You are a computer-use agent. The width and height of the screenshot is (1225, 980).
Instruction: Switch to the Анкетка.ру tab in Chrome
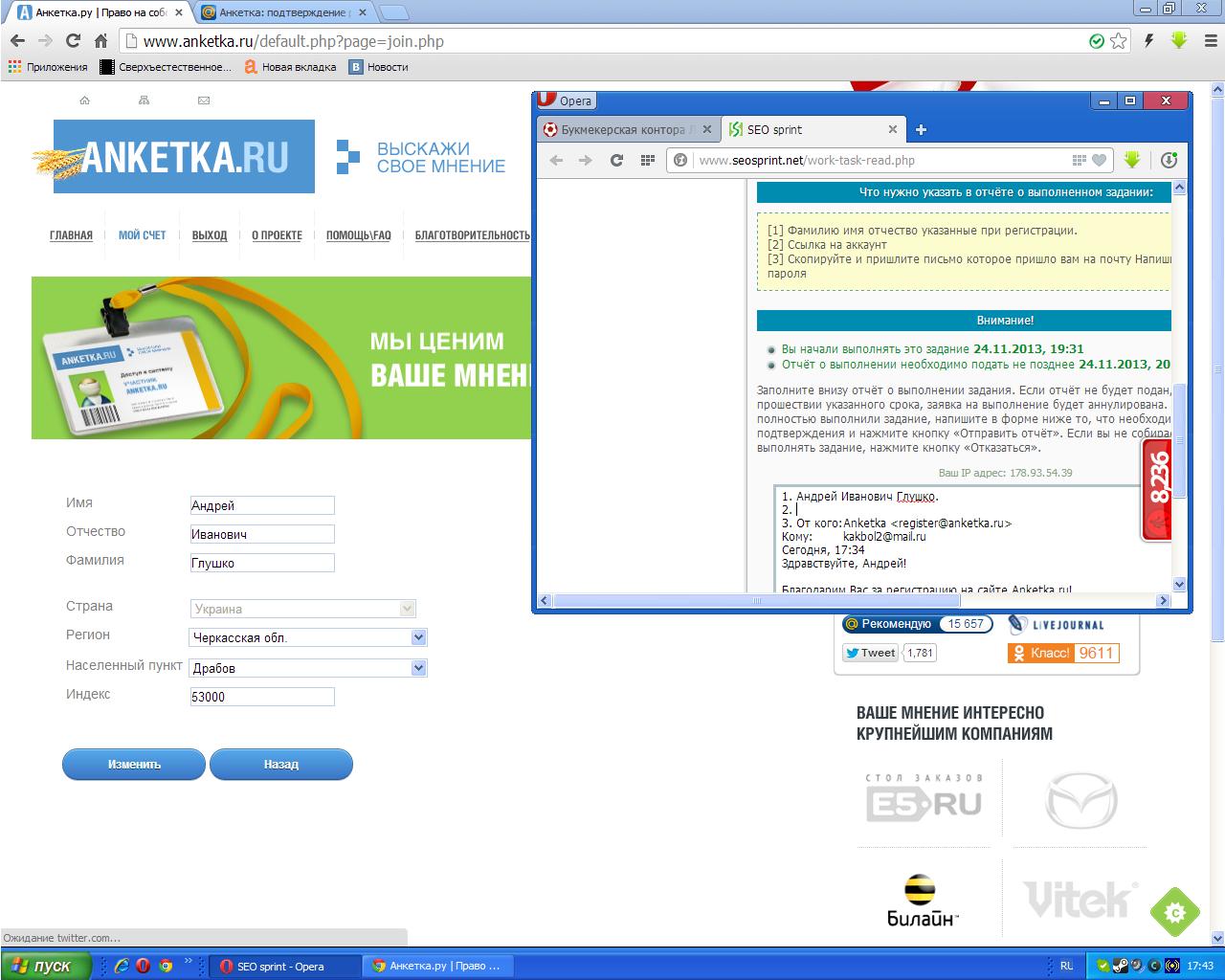100,13
